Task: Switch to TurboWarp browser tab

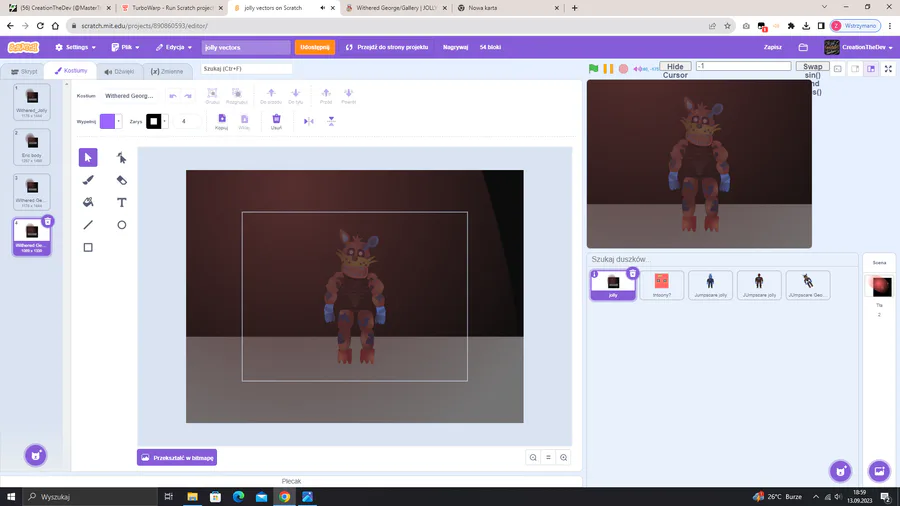Action: click(172, 8)
